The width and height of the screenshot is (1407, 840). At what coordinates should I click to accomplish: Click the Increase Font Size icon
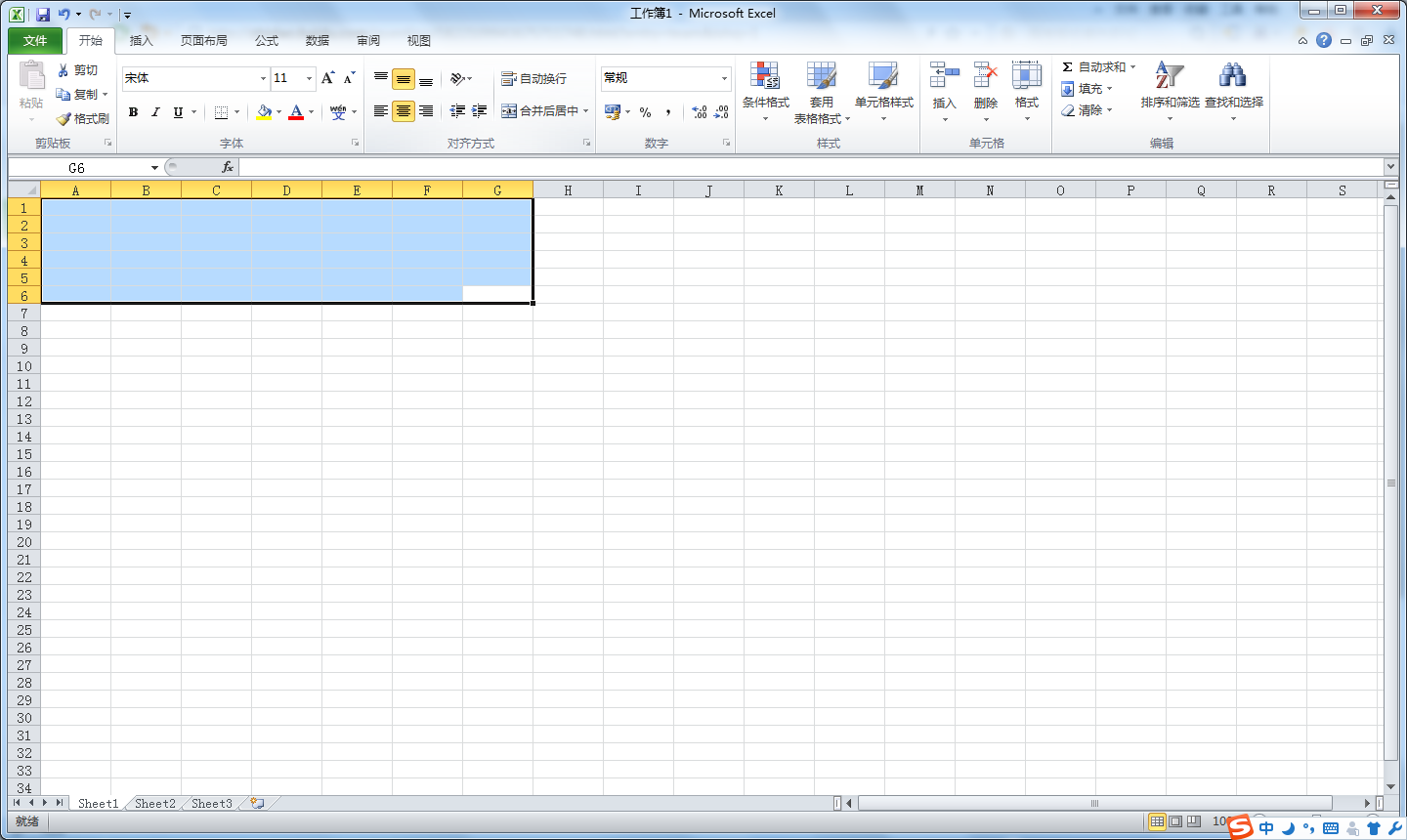pos(327,78)
